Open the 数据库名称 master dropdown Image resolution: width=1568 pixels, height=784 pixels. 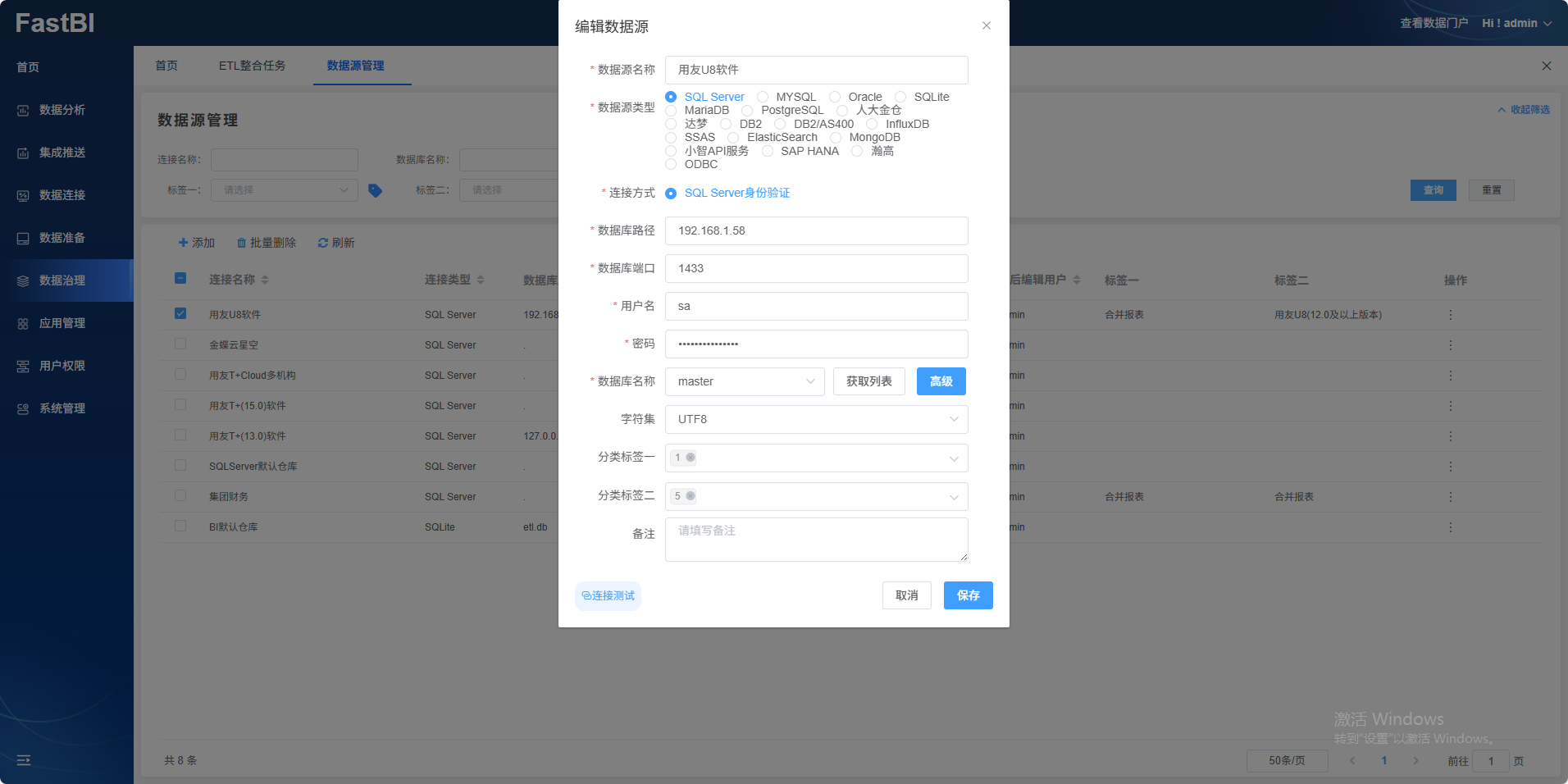pyautogui.click(x=744, y=381)
